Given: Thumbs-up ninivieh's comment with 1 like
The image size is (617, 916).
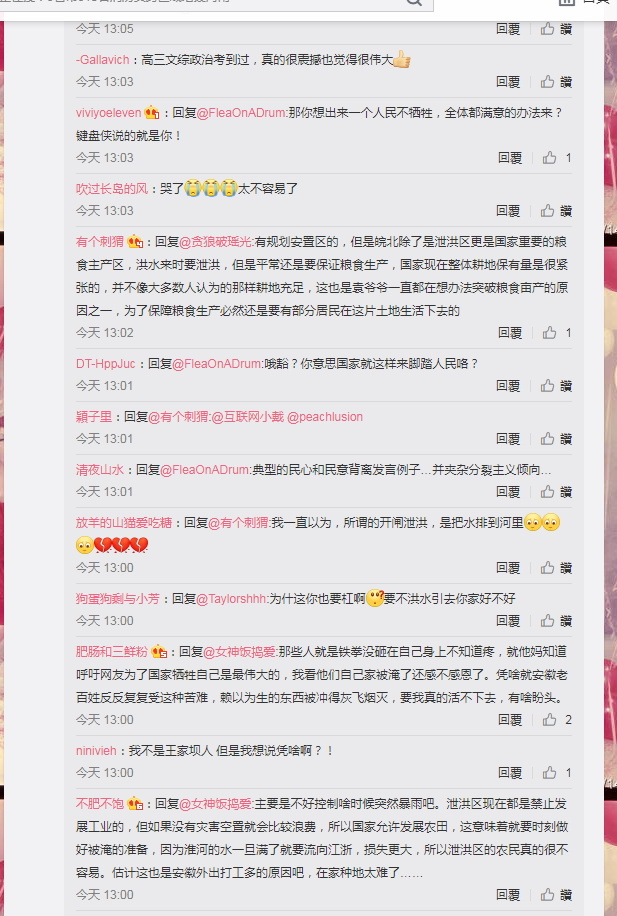Looking at the screenshot, I should (x=557, y=773).
